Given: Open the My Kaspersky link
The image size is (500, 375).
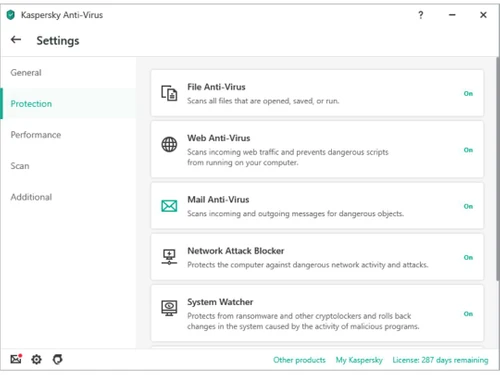Looking at the screenshot, I should (x=359, y=360).
